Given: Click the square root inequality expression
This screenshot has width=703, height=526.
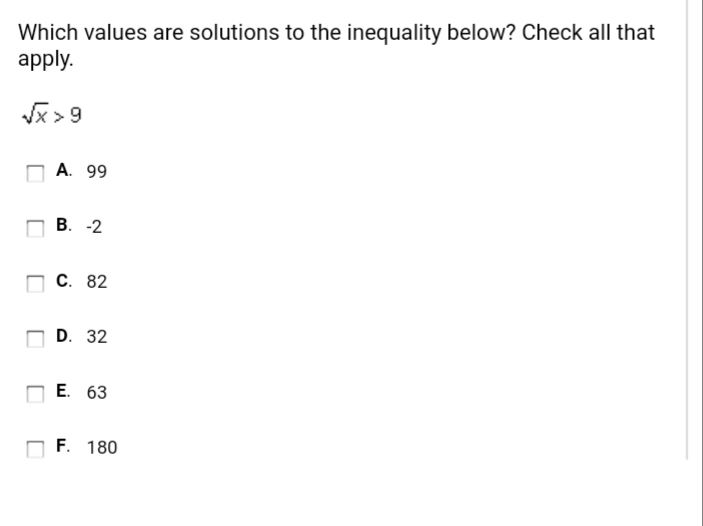Looking at the screenshot, I should click(x=52, y=114).
